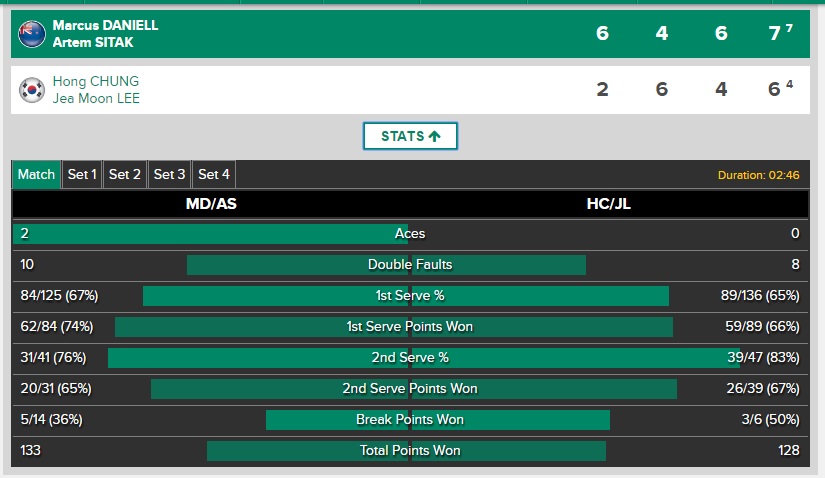Click the Double Faults stat bar
This screenshot has width=825, height=478.
(x=410, y=265)
